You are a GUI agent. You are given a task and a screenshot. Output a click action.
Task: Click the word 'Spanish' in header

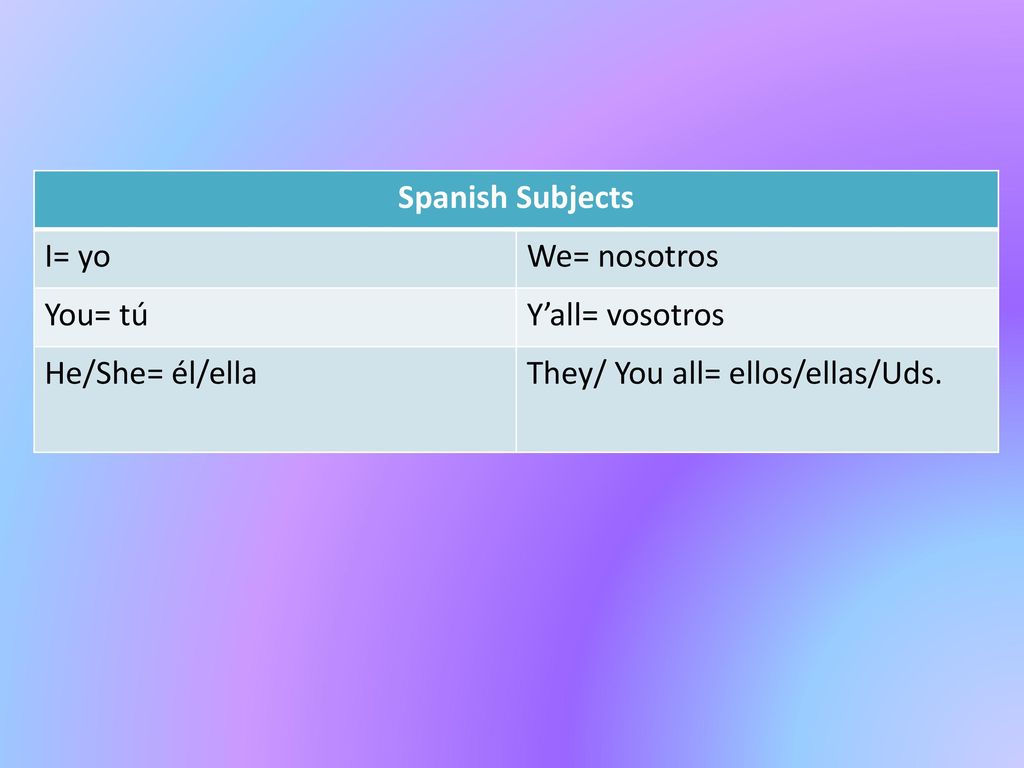(x=452, y=198)
